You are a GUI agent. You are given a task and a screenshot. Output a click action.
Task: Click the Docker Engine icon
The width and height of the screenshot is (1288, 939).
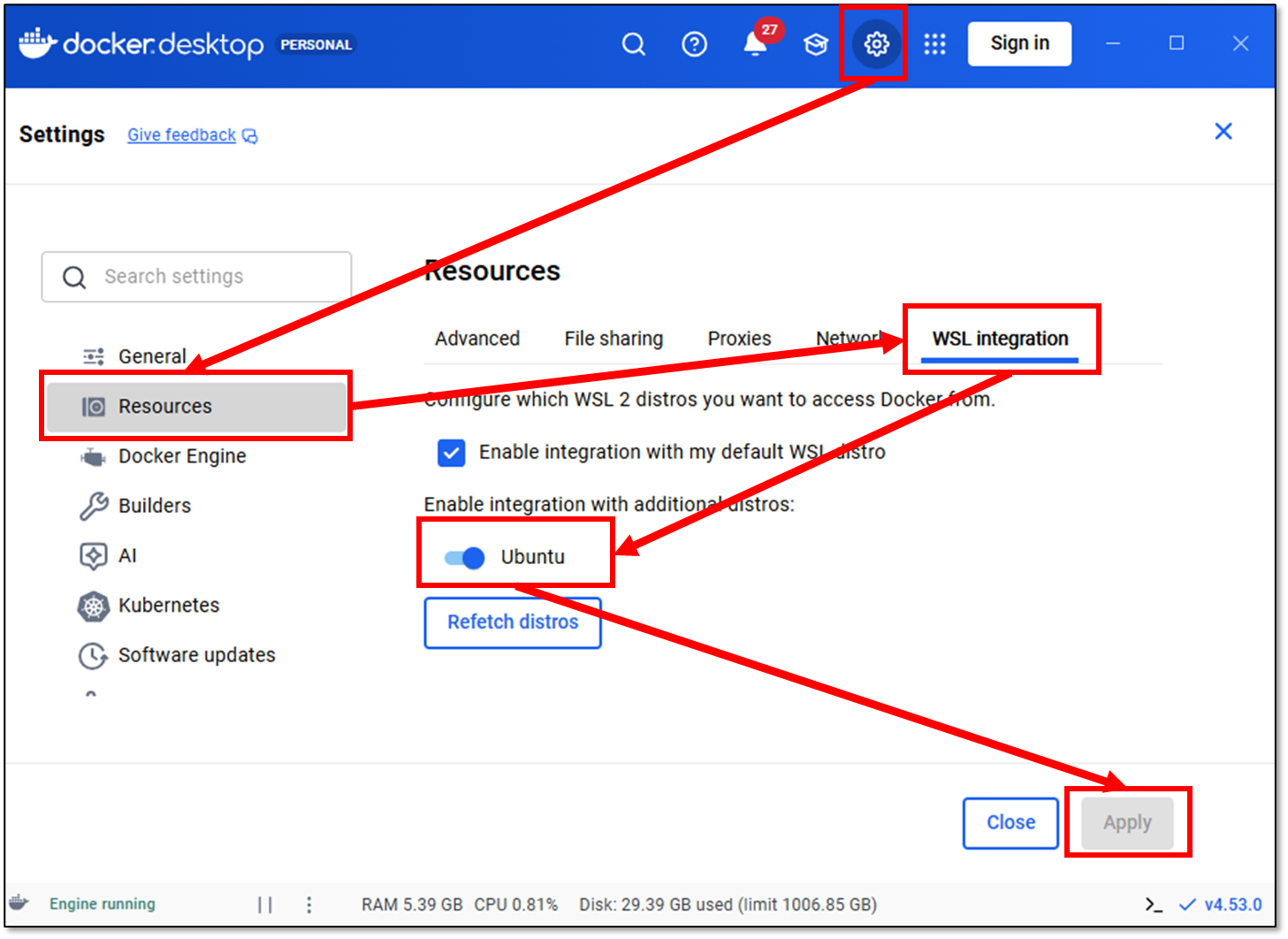click(x=94, y=456)
